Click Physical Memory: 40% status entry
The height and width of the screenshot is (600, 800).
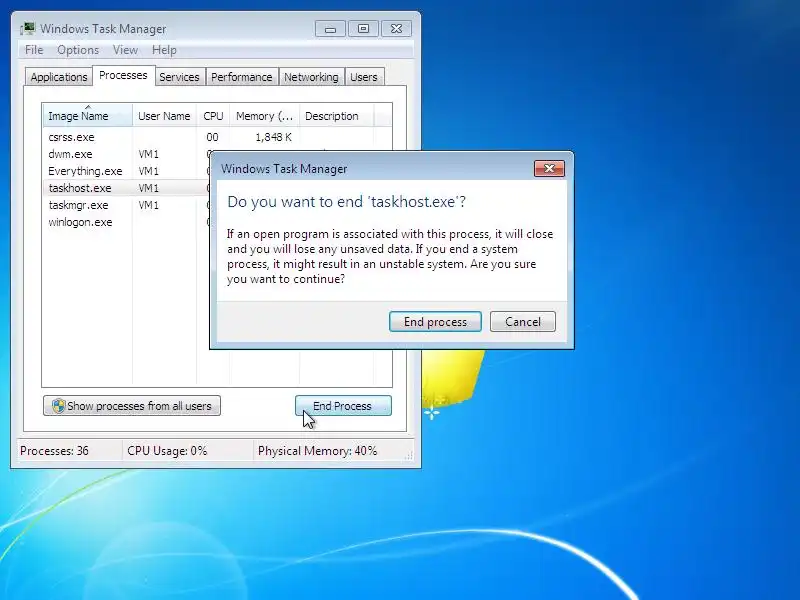click(x=317, y=451)
